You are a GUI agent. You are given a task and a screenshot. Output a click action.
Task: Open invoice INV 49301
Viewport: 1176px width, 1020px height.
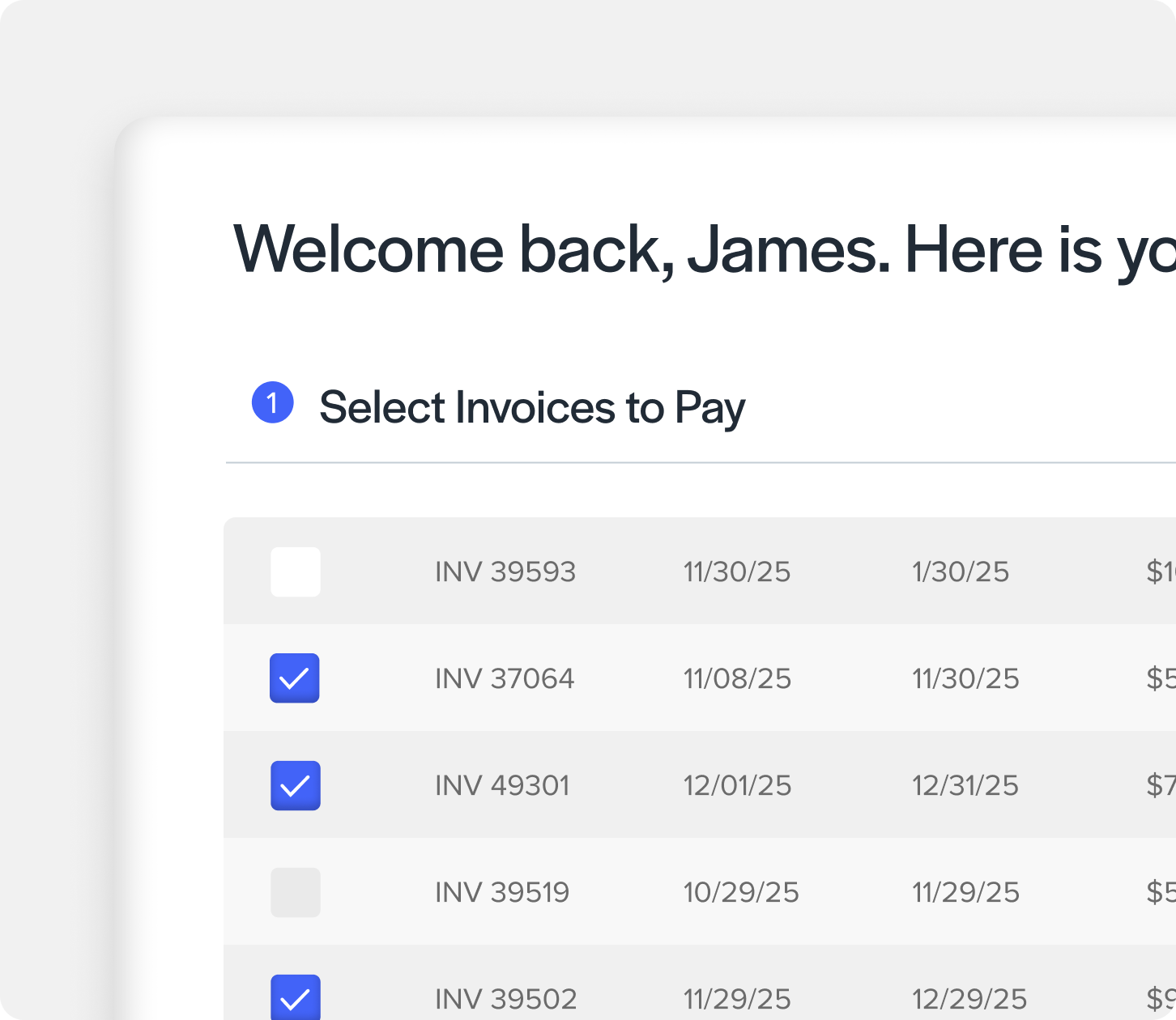[x=502, y=785]
